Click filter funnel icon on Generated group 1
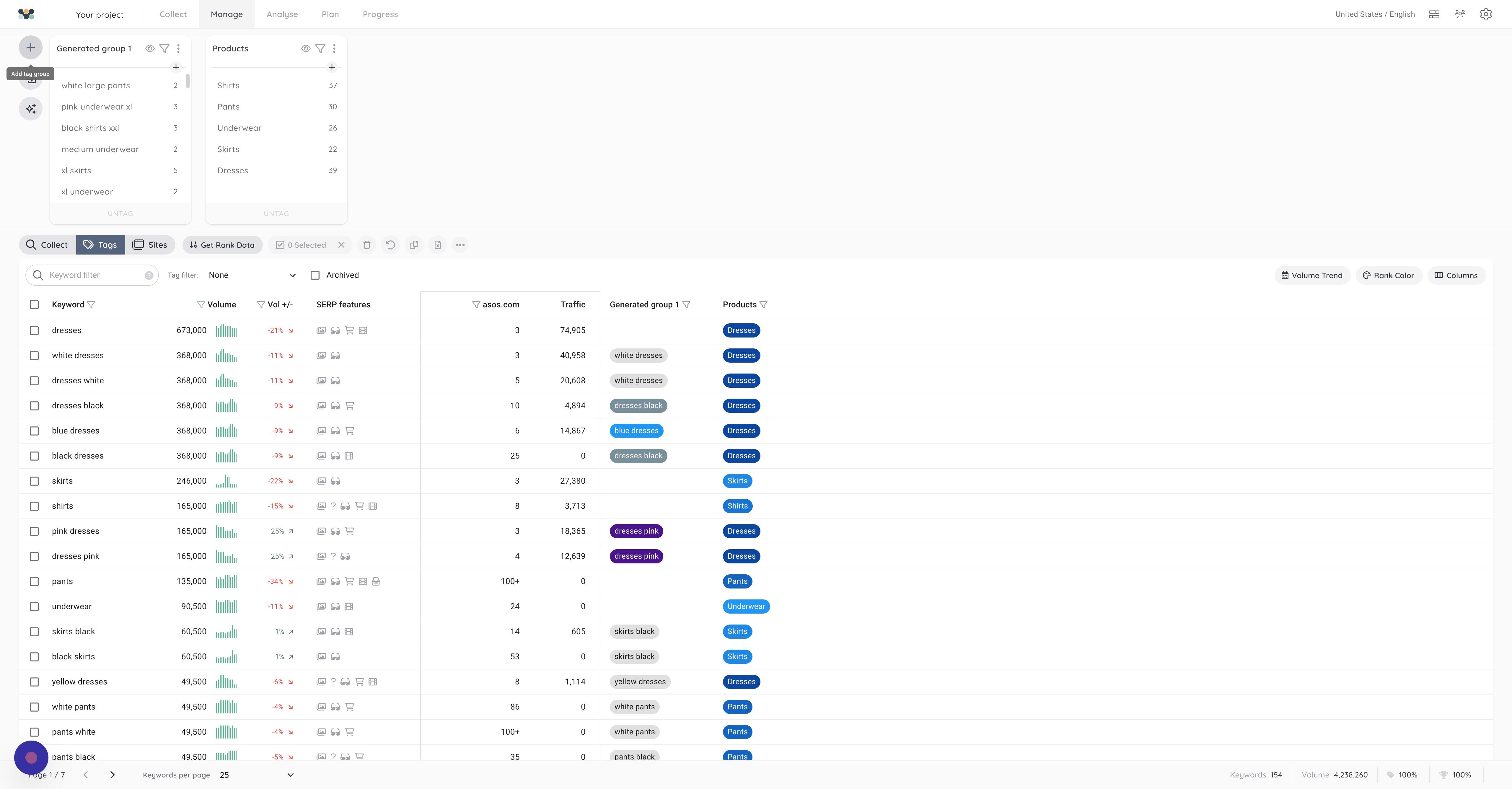1512x789 pixels. coord(164,49)
